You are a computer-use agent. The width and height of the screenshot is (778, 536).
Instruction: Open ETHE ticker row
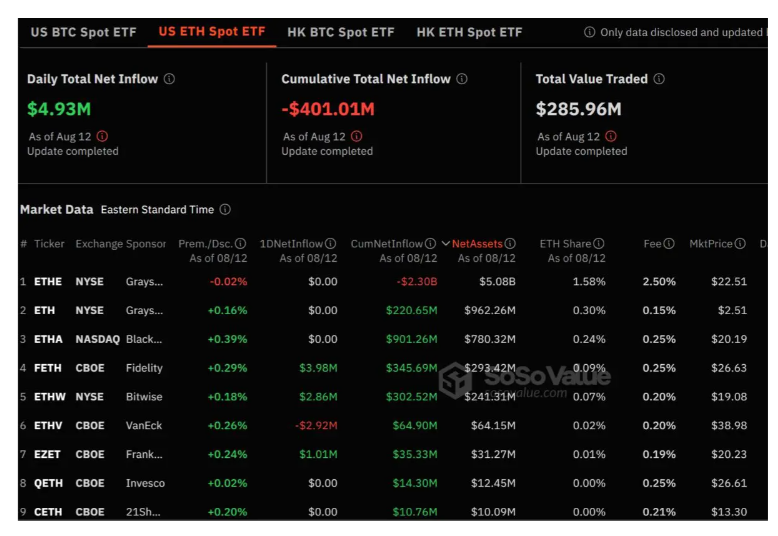(48, 282)
